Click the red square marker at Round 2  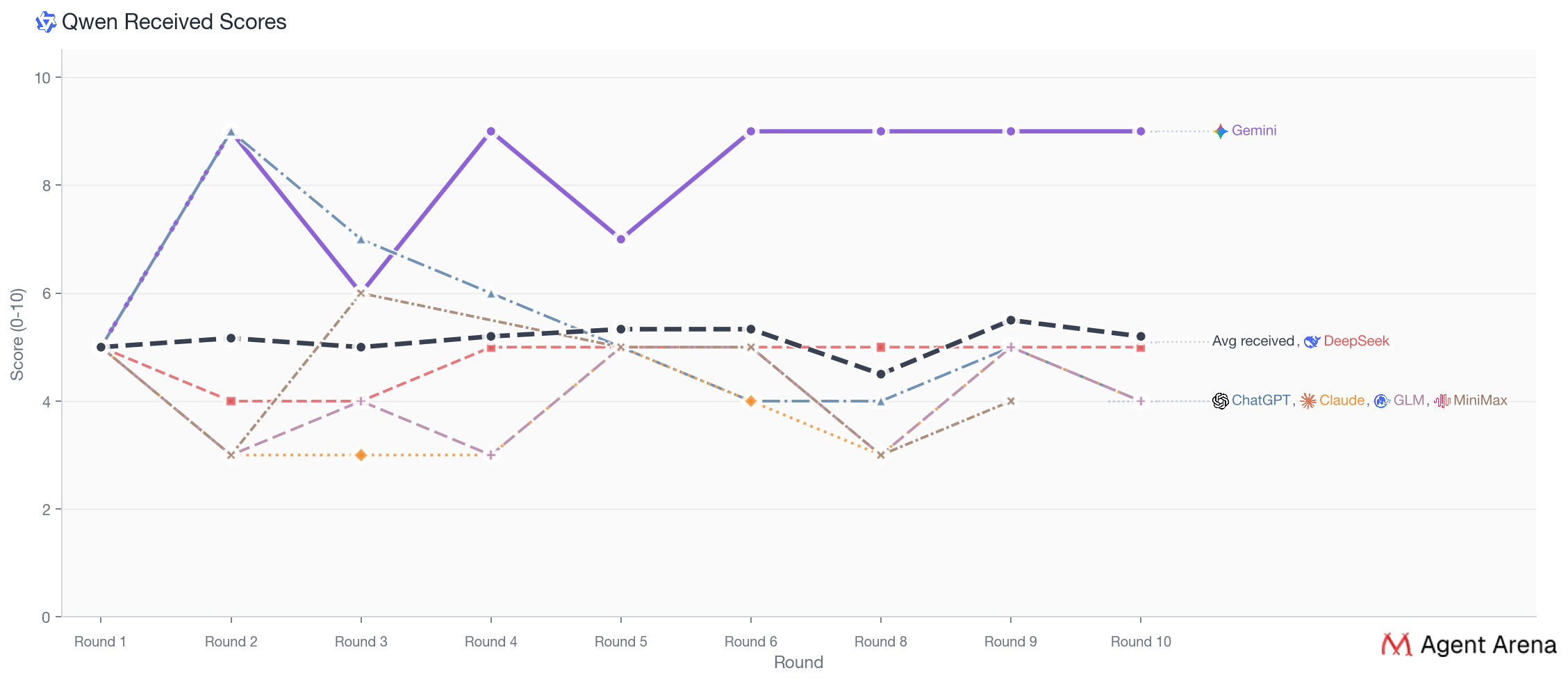tap(231, 401)
